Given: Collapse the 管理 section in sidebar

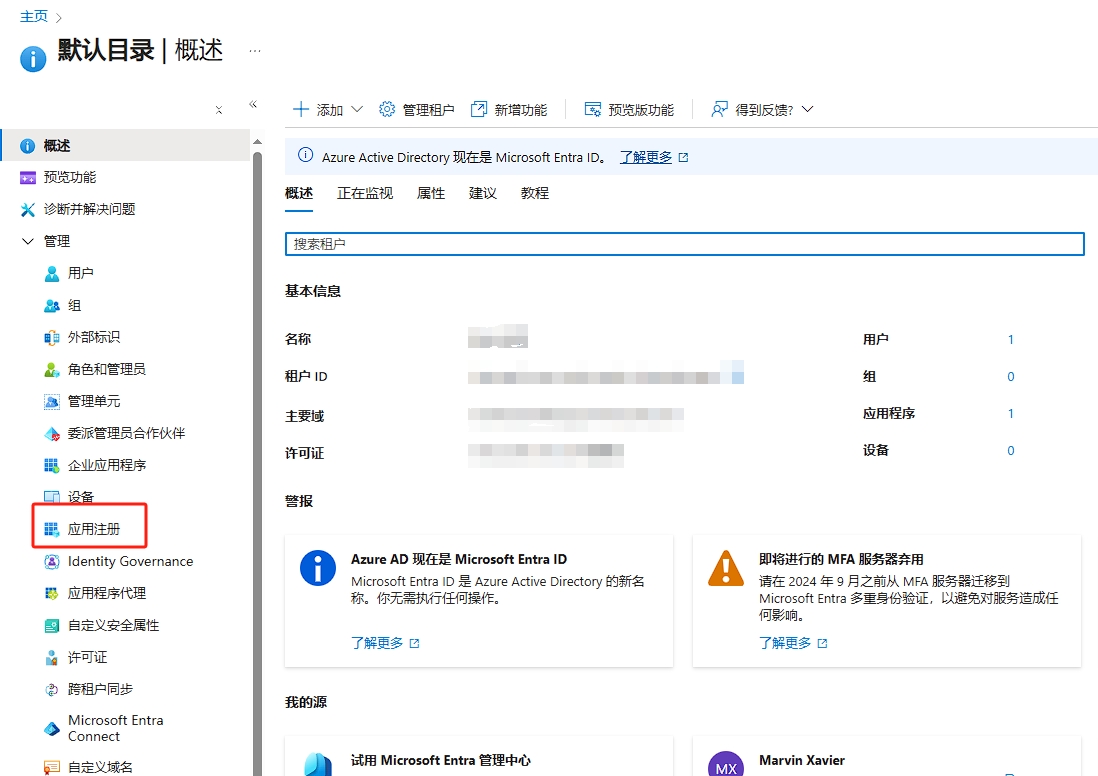Looking at the screenshot, I should click(x=27, y=241).
